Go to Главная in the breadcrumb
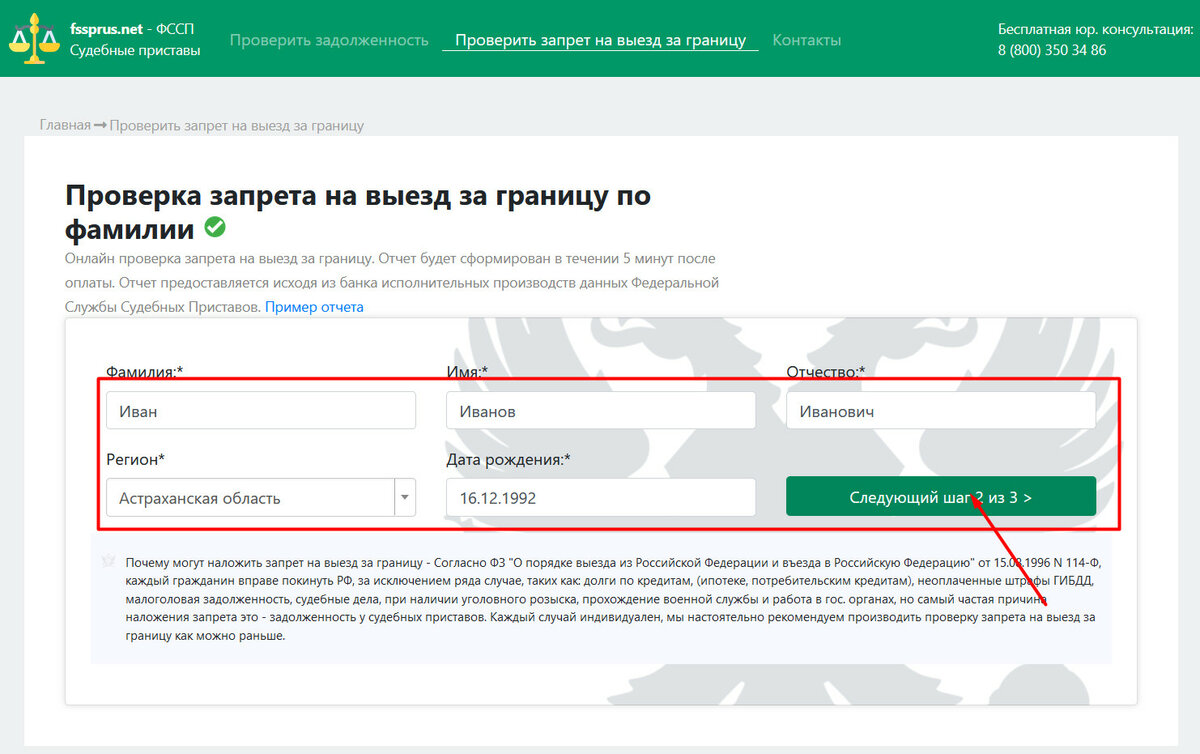Image resolution: width=1200 pixels, height=754 pixels. coord(65,125)
